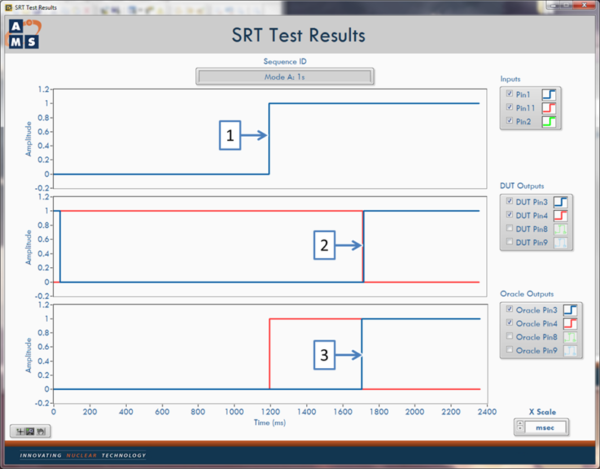Enable the DUT Pin8 checkbox
Viewport: 600px width, 469px height.
click(509, 229)
